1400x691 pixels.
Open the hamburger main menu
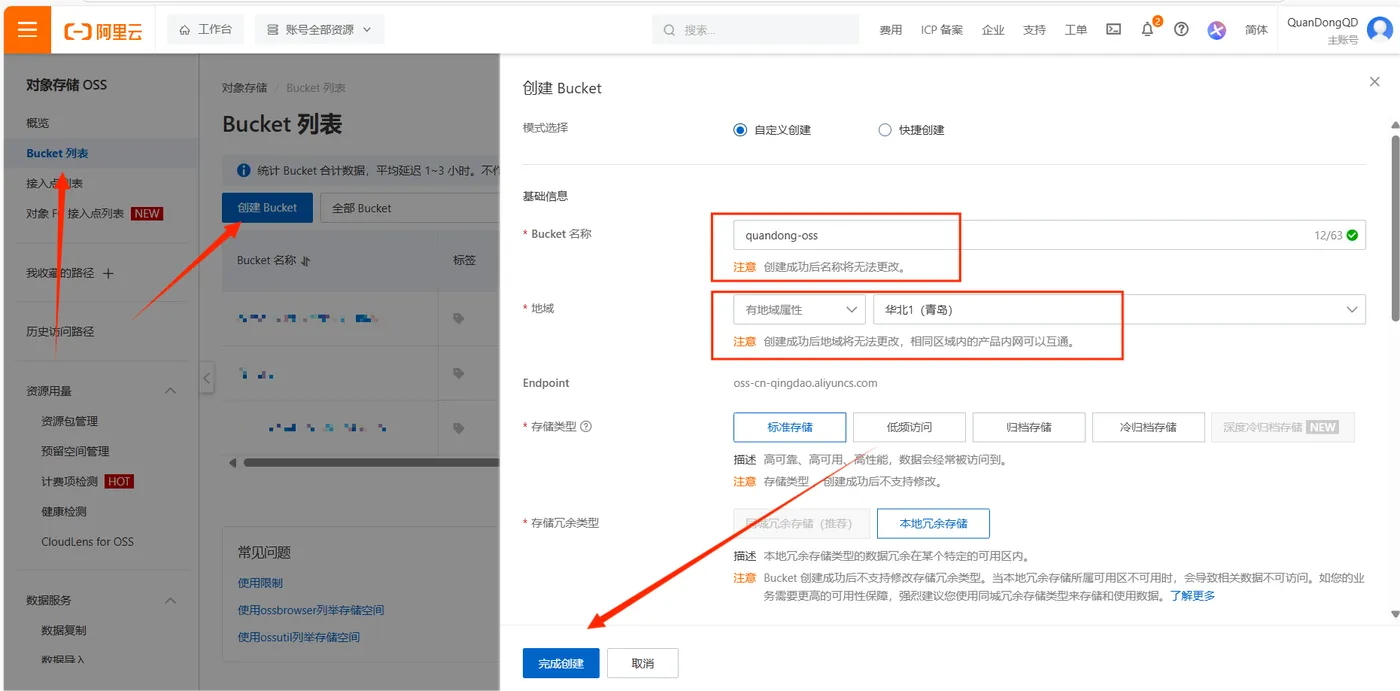27,29
